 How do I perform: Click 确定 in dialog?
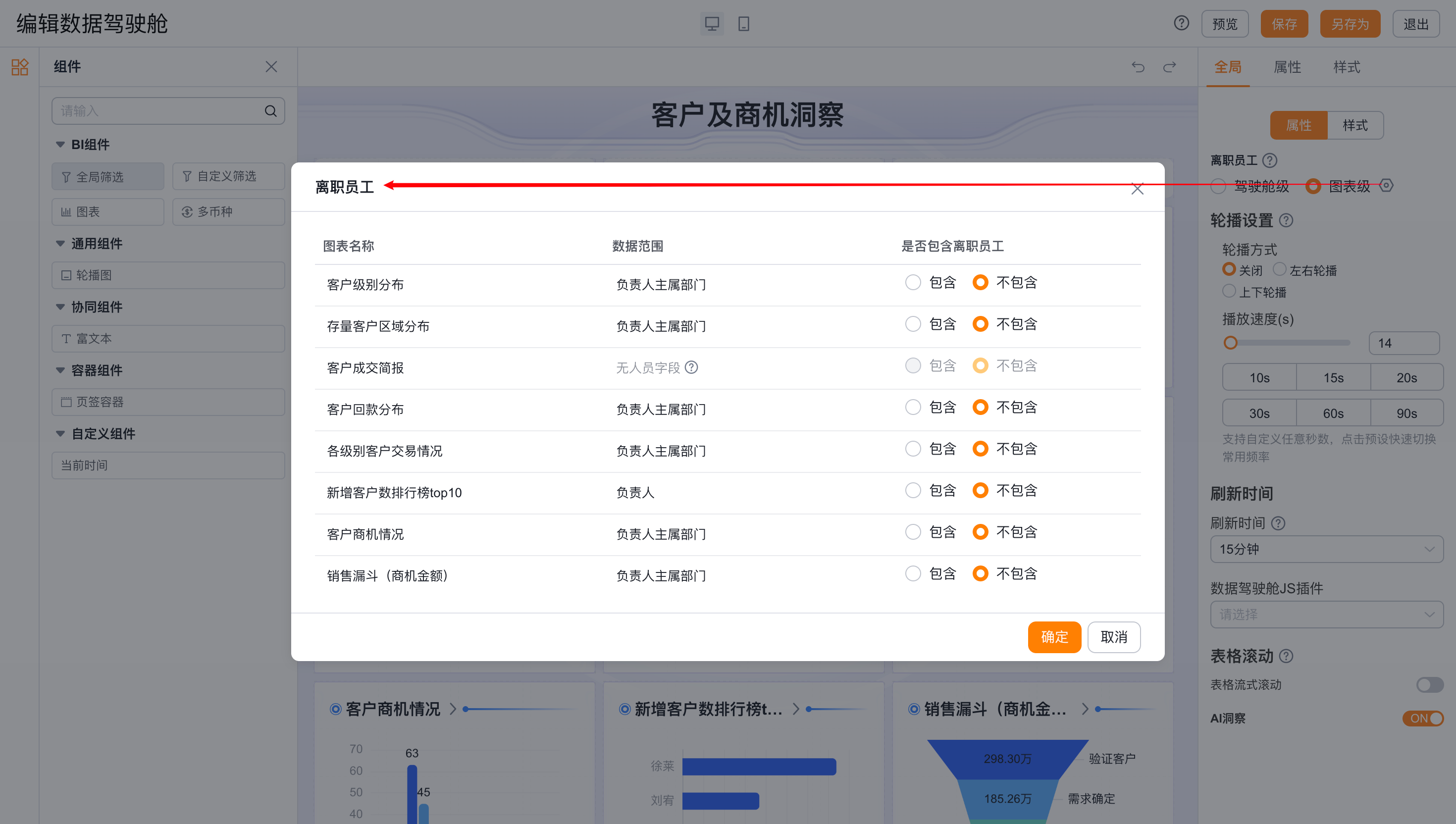coord(1054,637)
